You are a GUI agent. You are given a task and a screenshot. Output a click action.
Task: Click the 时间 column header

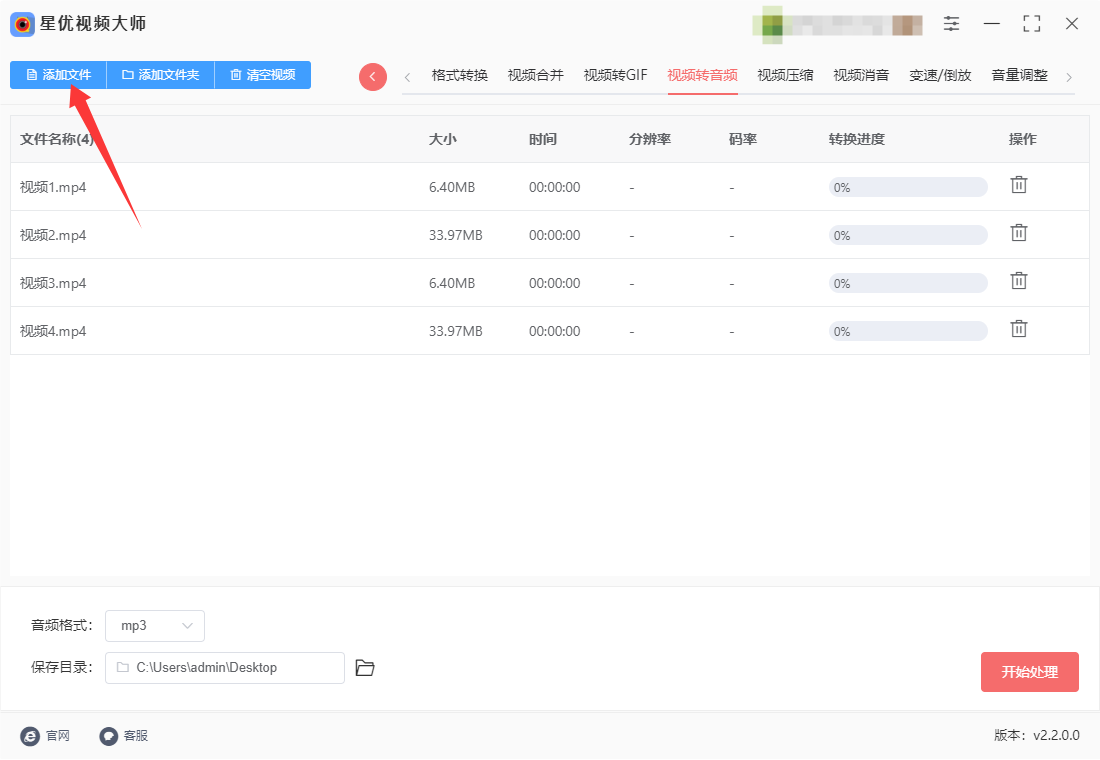542,140
